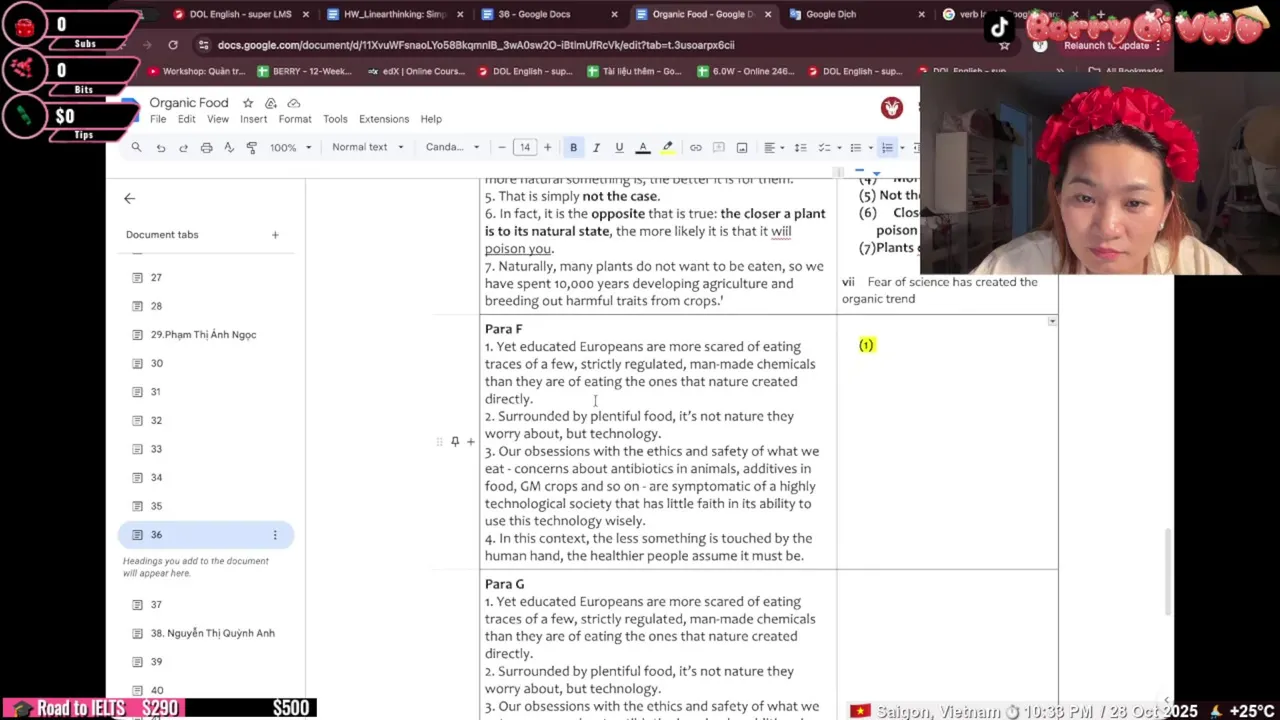Screen dimensions: 1280x720
Task: Decrease the font size
Action: click(502, 147)
